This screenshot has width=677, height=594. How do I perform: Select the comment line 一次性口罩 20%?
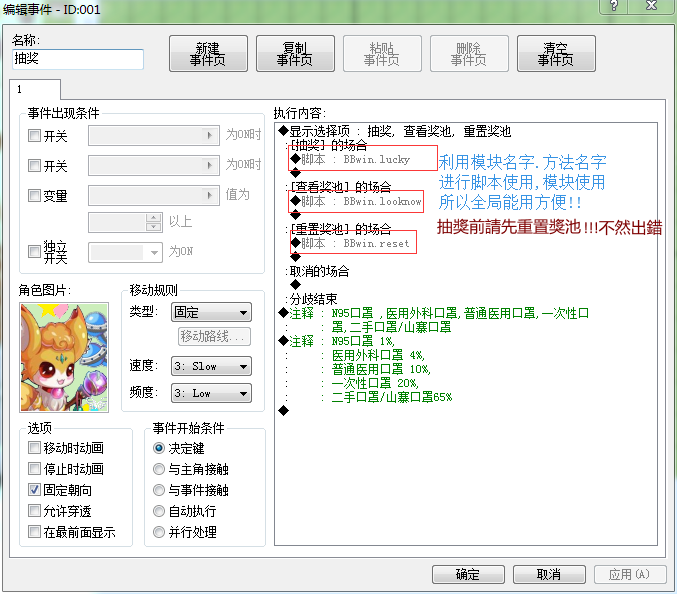[x=375, y=383]
